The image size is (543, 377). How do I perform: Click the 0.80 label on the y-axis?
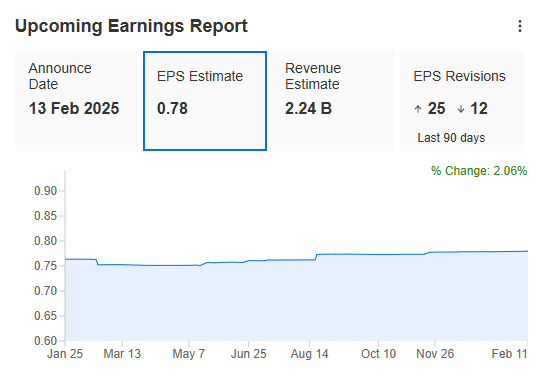[x=45, y=241]
